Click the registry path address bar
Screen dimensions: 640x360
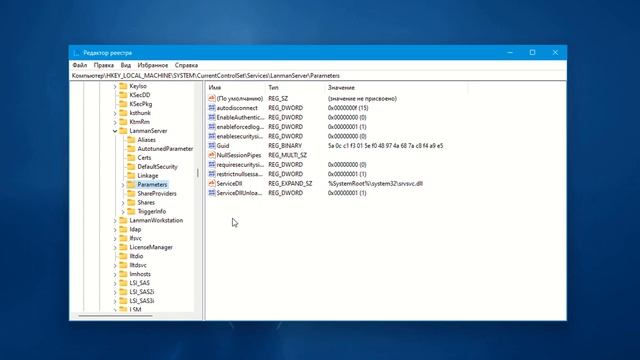pyautogui.click(x=318, y=76)
